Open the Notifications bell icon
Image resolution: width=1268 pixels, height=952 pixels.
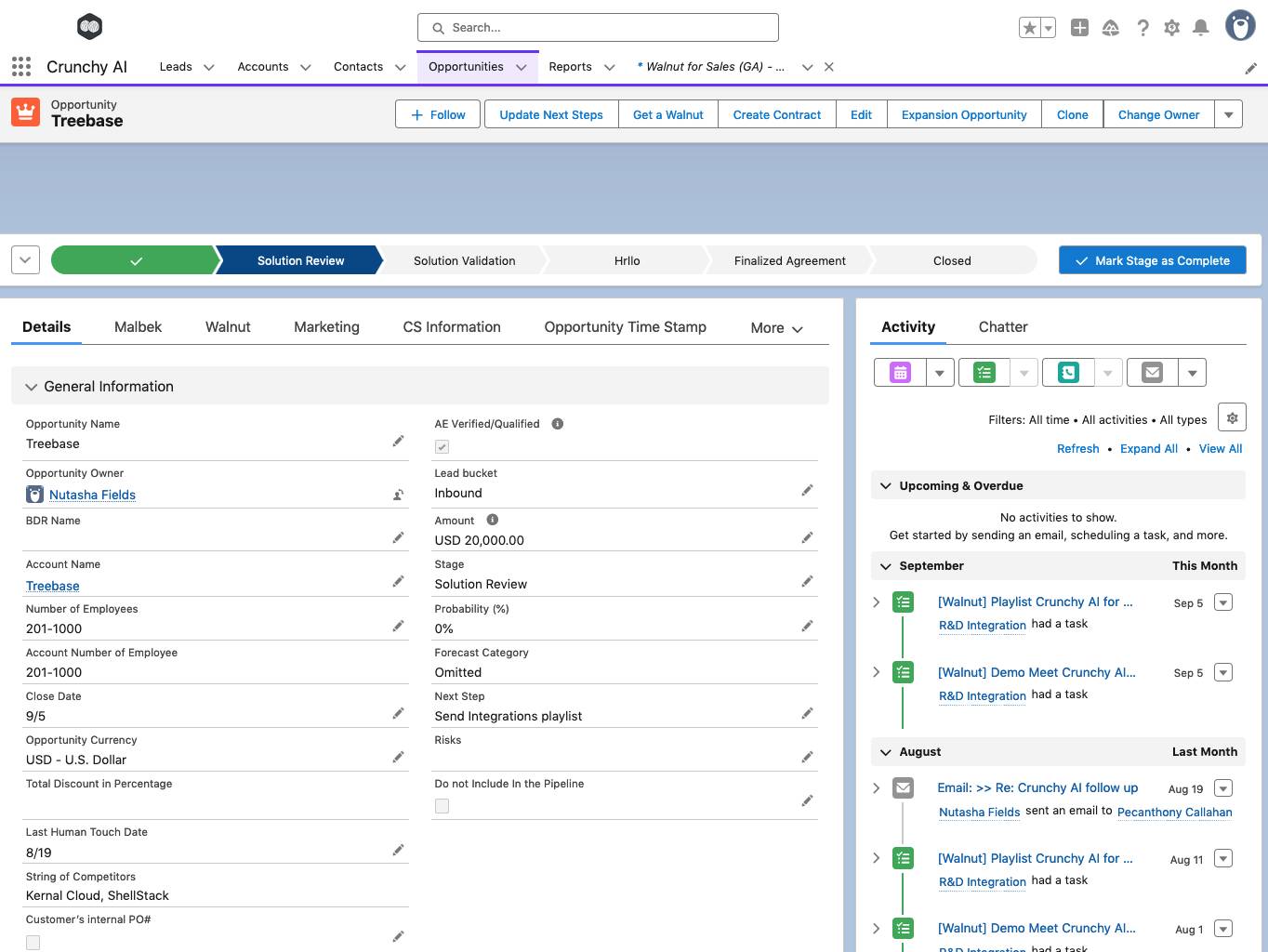pyautogui.click(x=1201, y=28)
